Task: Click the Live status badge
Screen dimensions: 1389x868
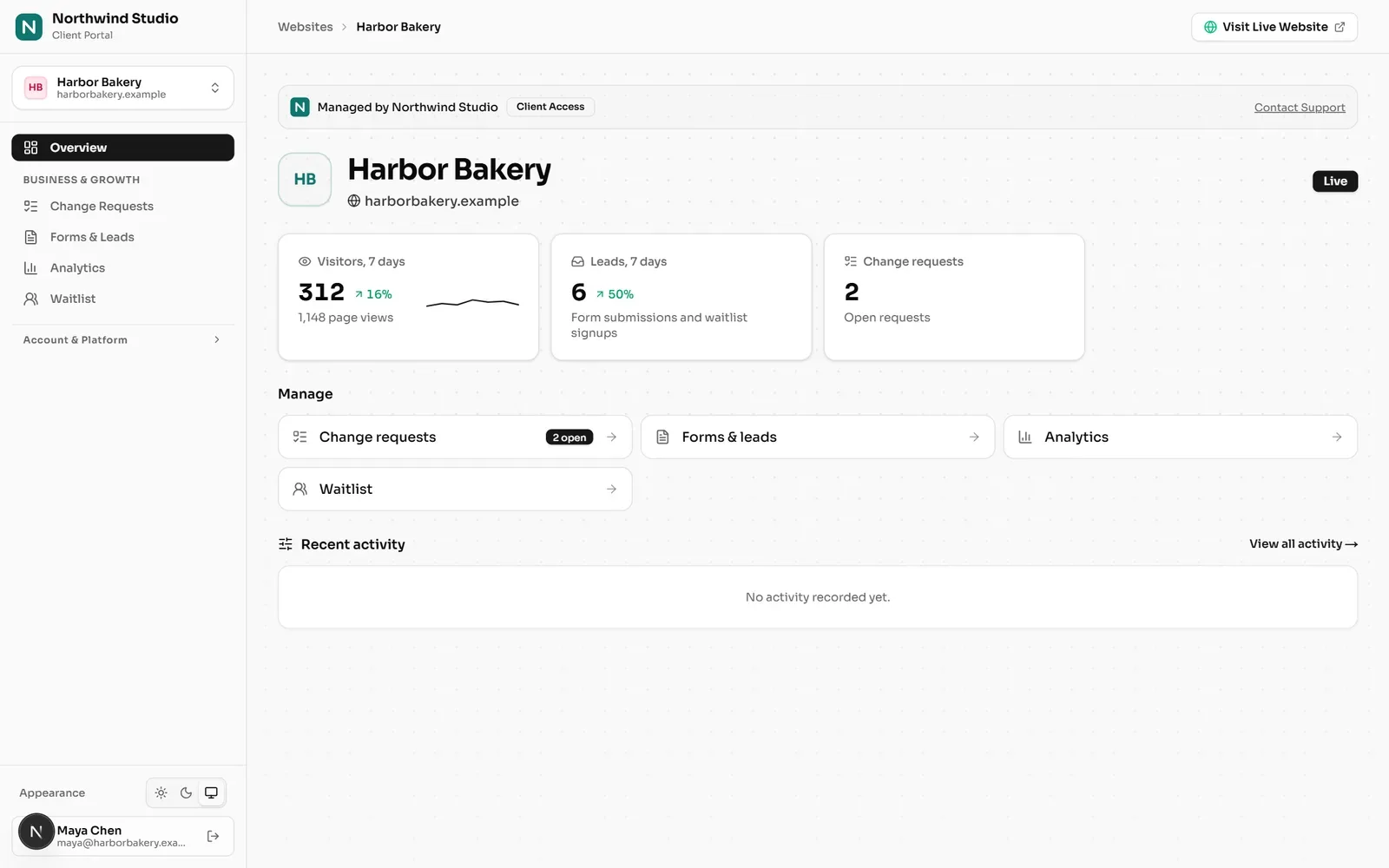Action: (1335, 181)
